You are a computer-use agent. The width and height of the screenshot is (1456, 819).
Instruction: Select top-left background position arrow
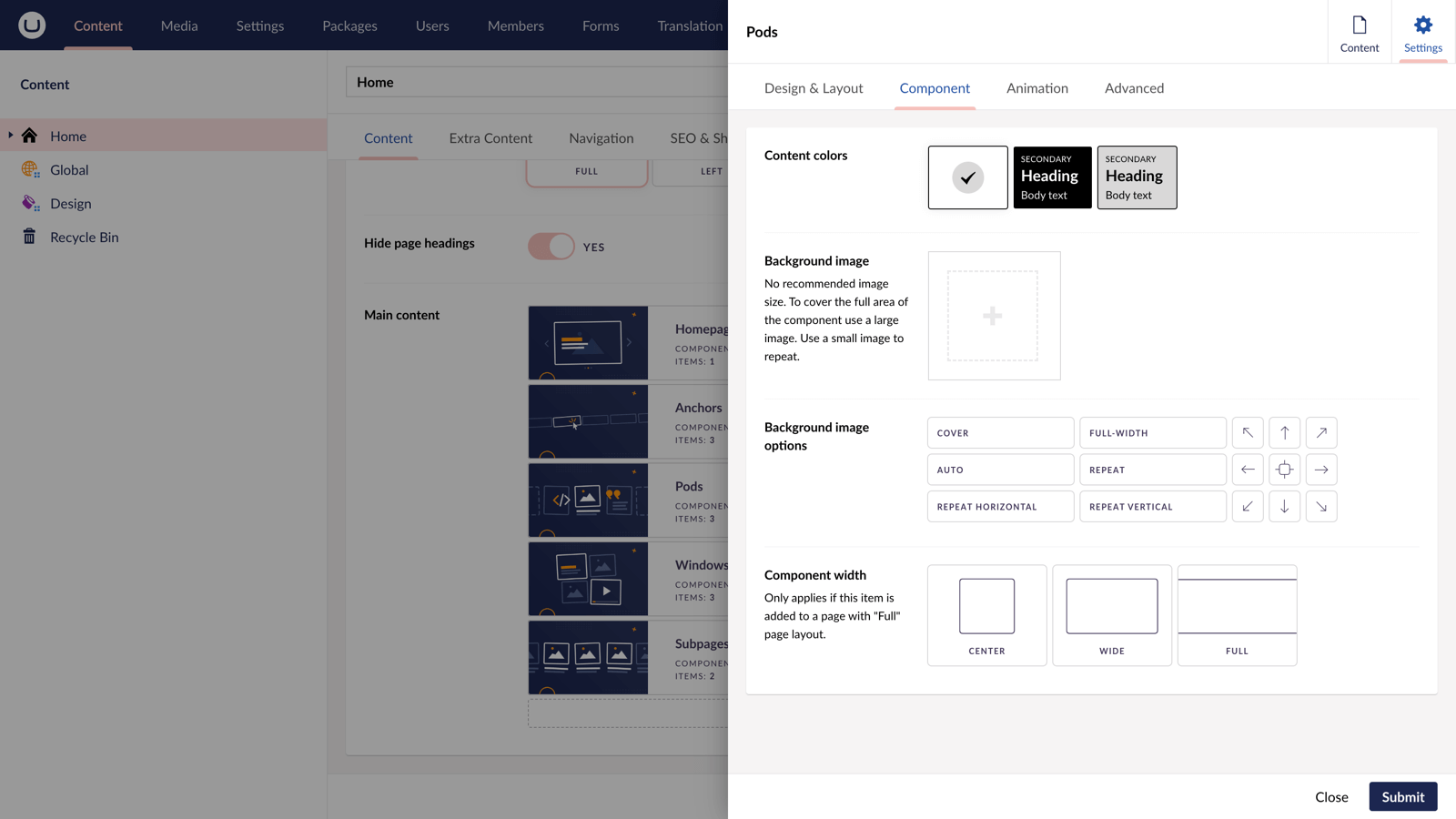(x=1248, y=433)
